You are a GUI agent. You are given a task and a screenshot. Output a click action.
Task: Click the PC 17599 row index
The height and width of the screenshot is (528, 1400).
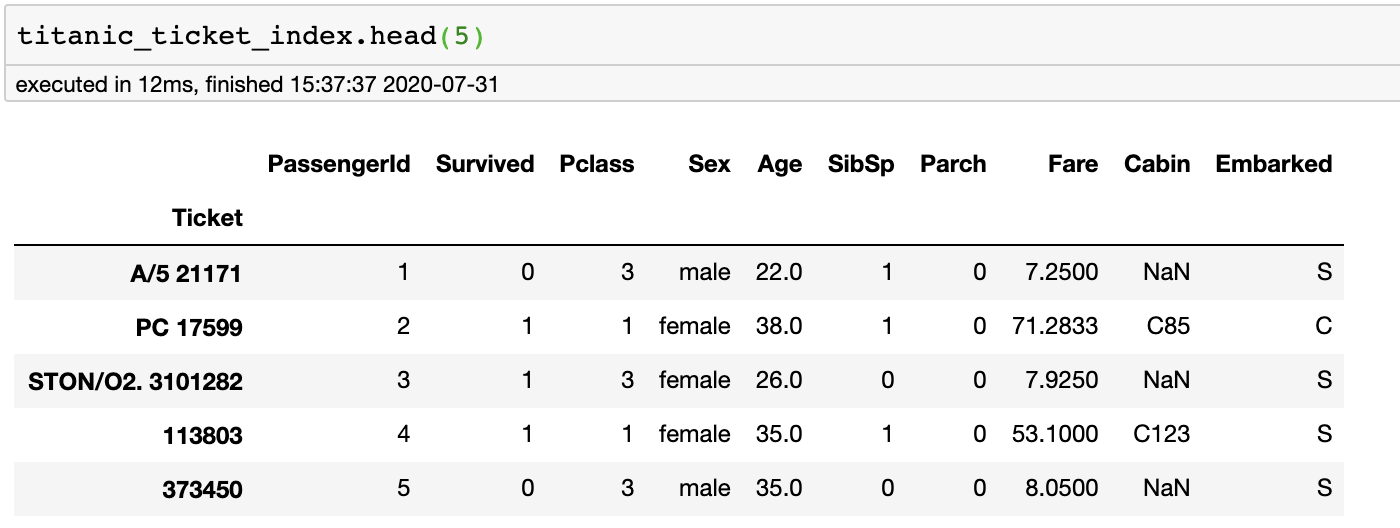pos(189,327)
